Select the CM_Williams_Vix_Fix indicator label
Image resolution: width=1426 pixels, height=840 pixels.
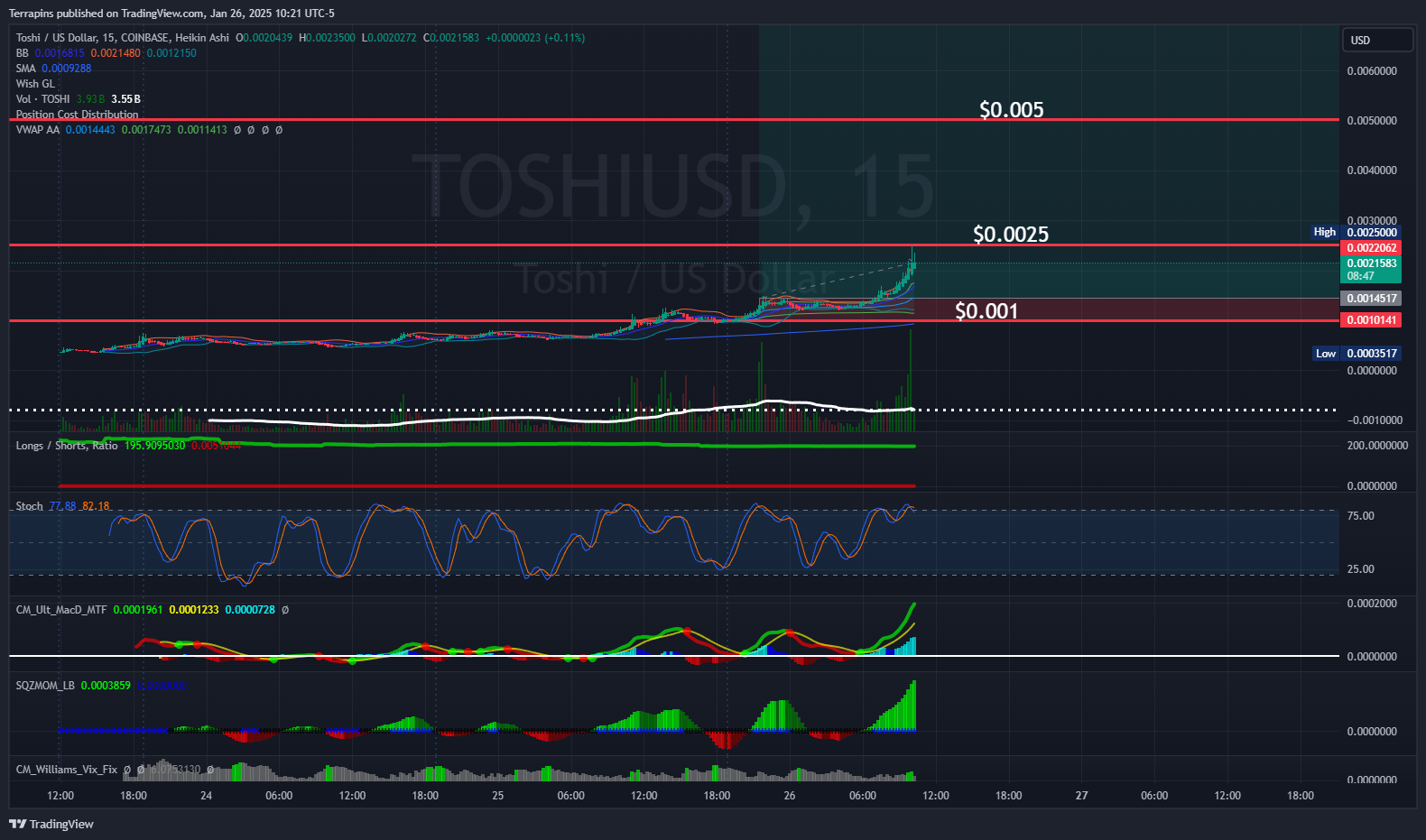[x=66, y=770]
